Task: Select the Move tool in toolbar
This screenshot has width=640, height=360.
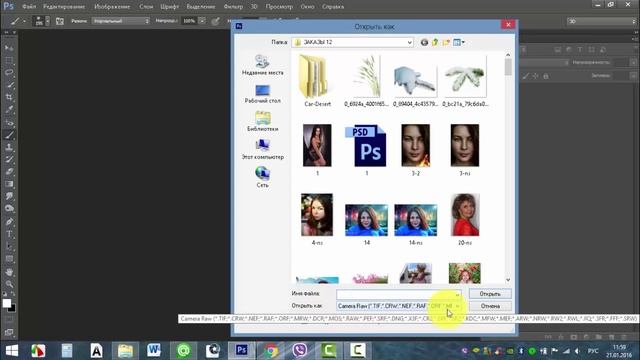Action: pyautogui.click(x=9, y=48)
